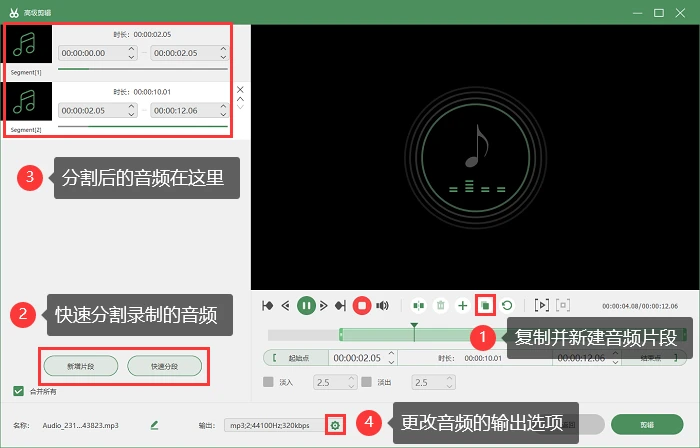Click the trash delete segment icon
The height and width of the screenshot is (448, 700).
pos(441,306)
